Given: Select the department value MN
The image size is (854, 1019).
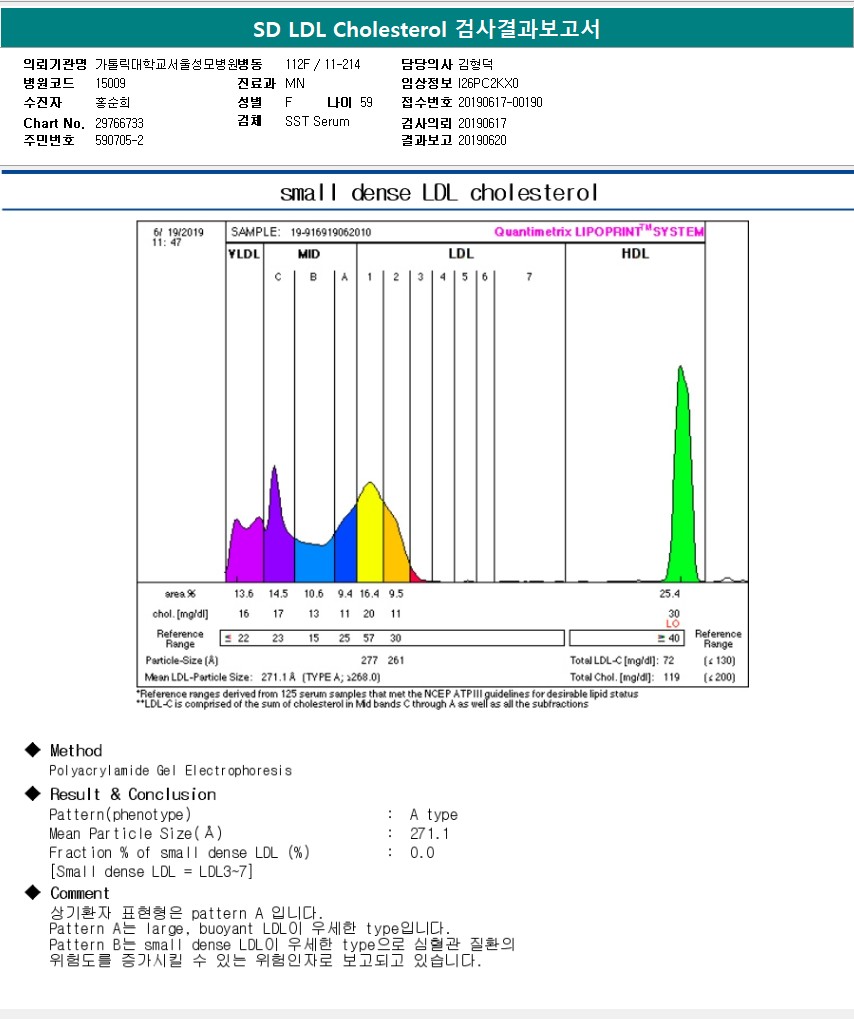Looking at the screenshot, I should tap(294, 83).
